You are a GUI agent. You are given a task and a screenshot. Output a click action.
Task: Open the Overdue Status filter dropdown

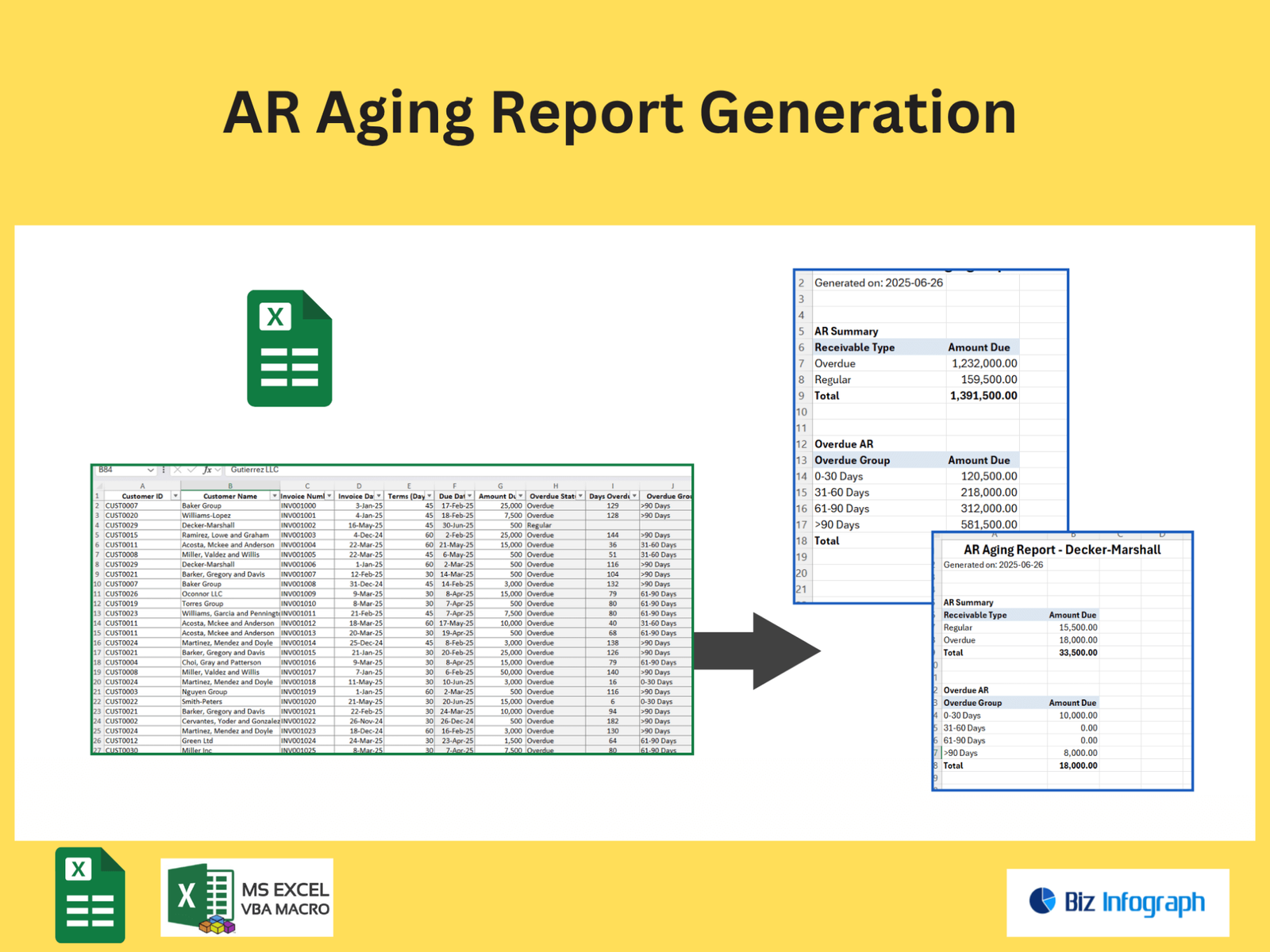[579, 496]
